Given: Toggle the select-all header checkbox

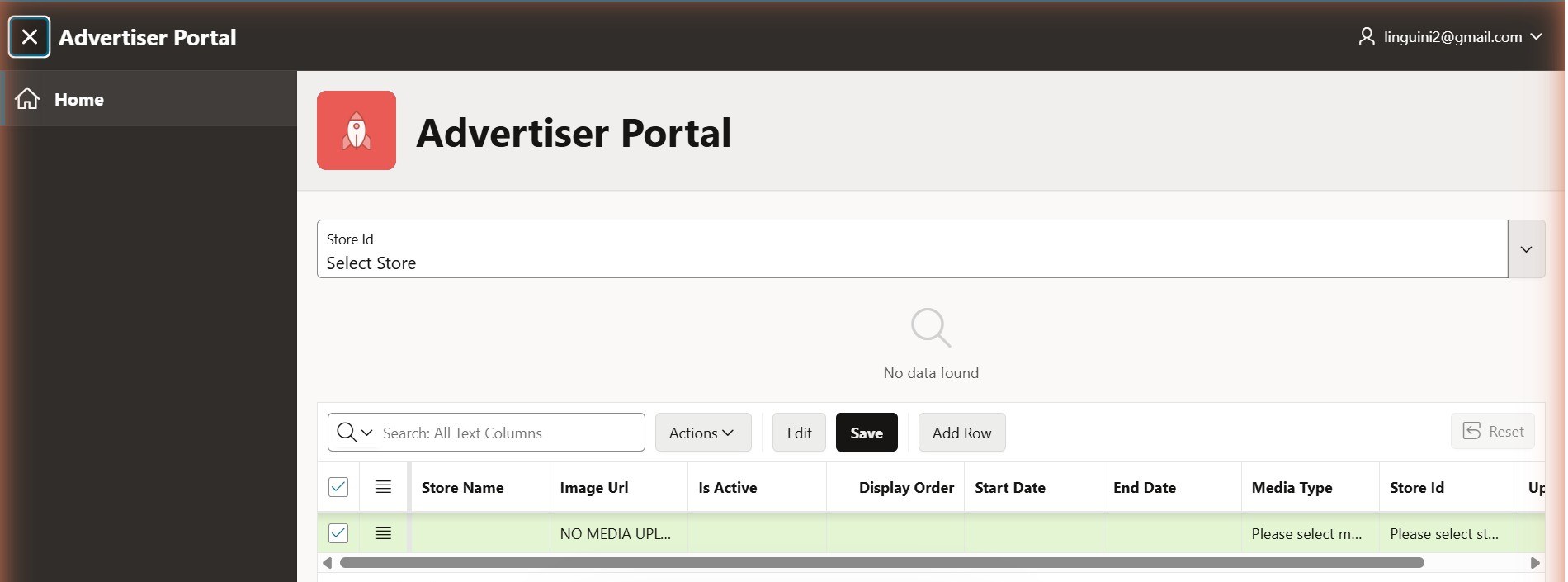Looking at the screenshot, I should coord(338,487).
